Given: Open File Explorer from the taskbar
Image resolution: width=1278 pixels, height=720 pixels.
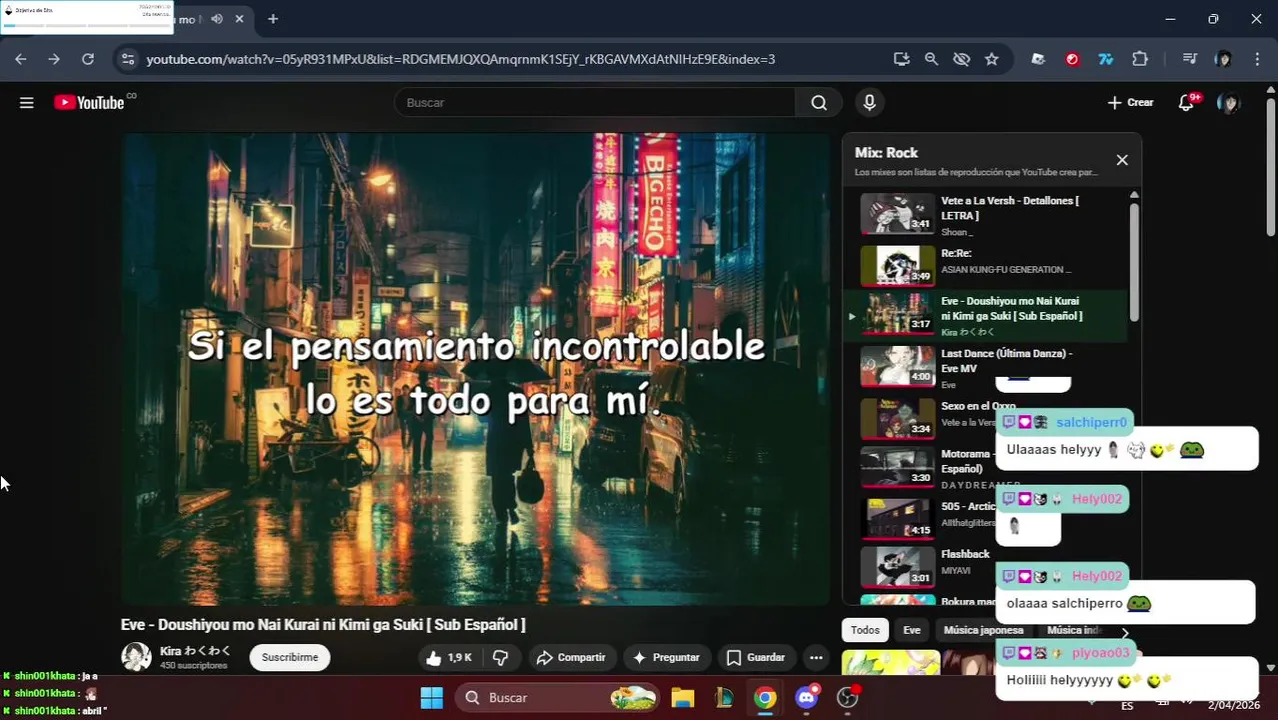Looking at the screenshot, I should tap(683, 697).
